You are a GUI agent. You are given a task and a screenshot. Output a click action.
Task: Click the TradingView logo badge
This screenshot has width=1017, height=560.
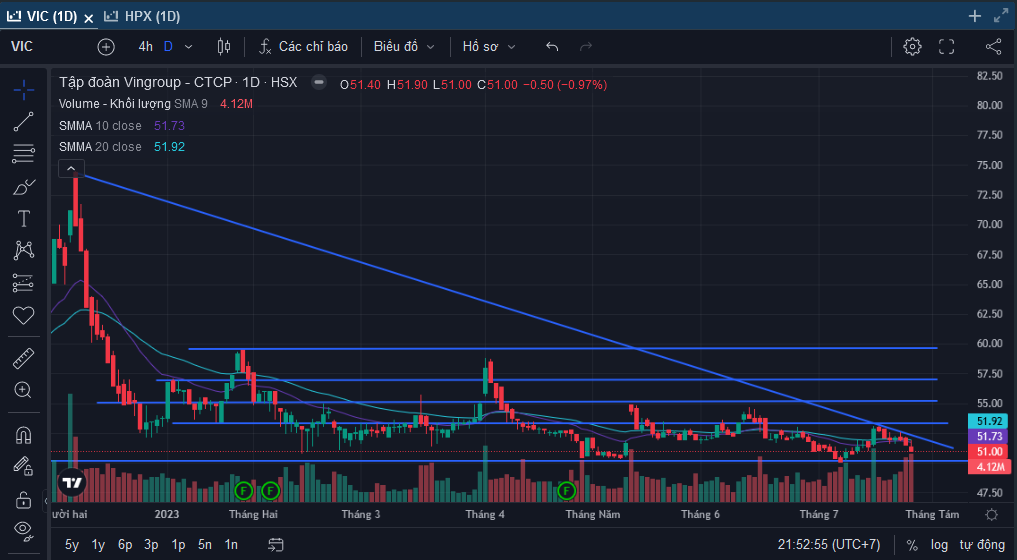tap(72, 483)
